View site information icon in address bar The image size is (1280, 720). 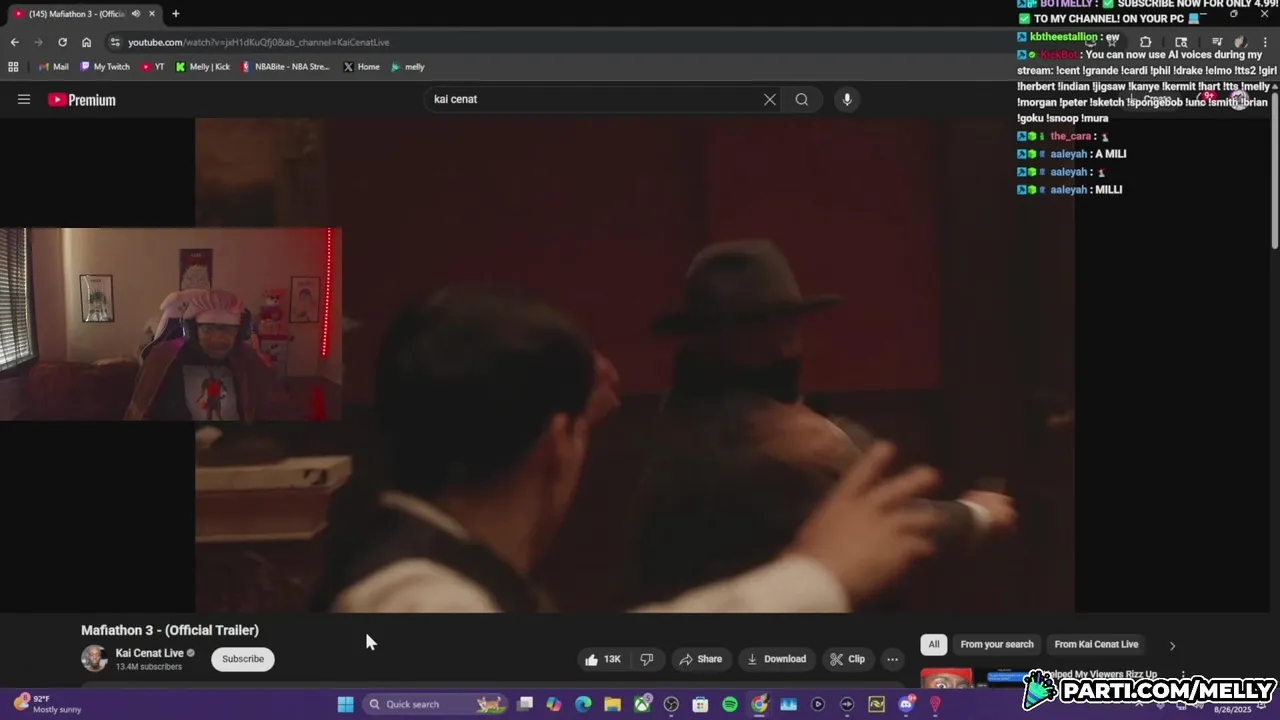(x=115, y=42)
